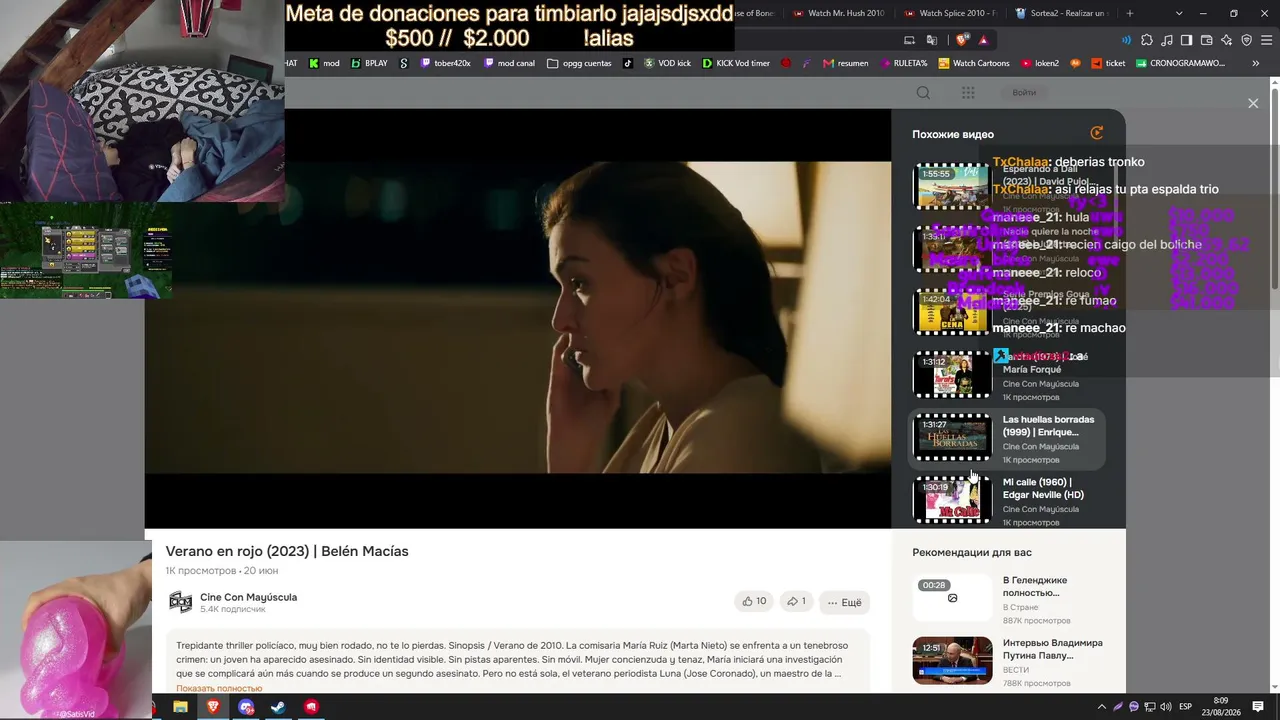
Task: Share the video with the arrow button
Action: [x=794, y=601]
